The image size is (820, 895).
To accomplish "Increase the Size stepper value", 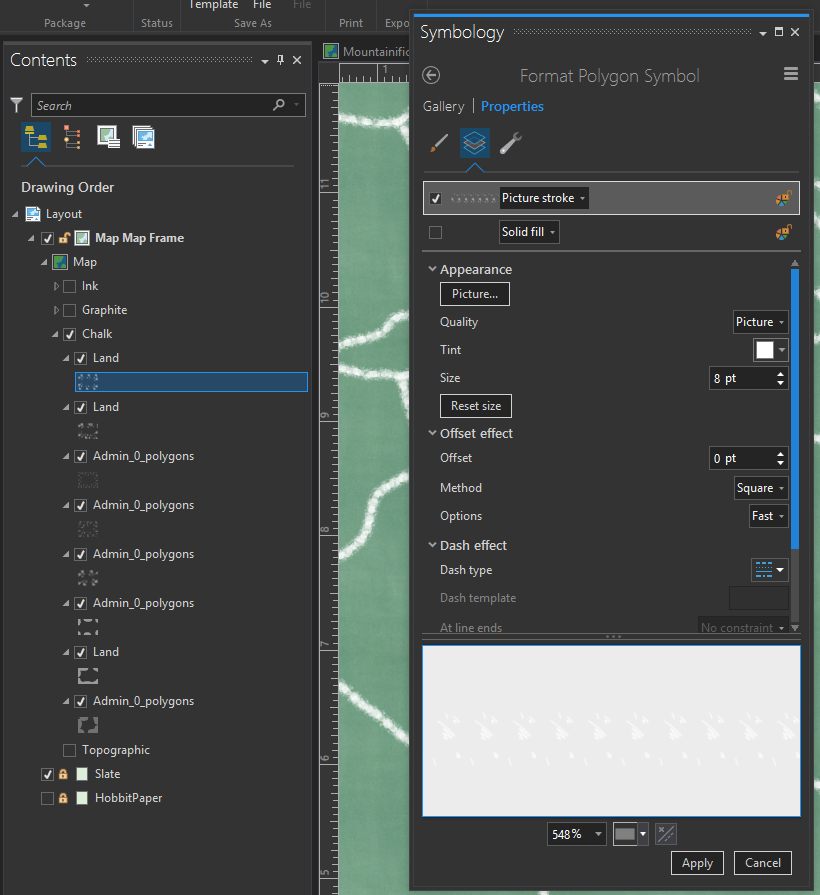I will [x=780, y=374].
